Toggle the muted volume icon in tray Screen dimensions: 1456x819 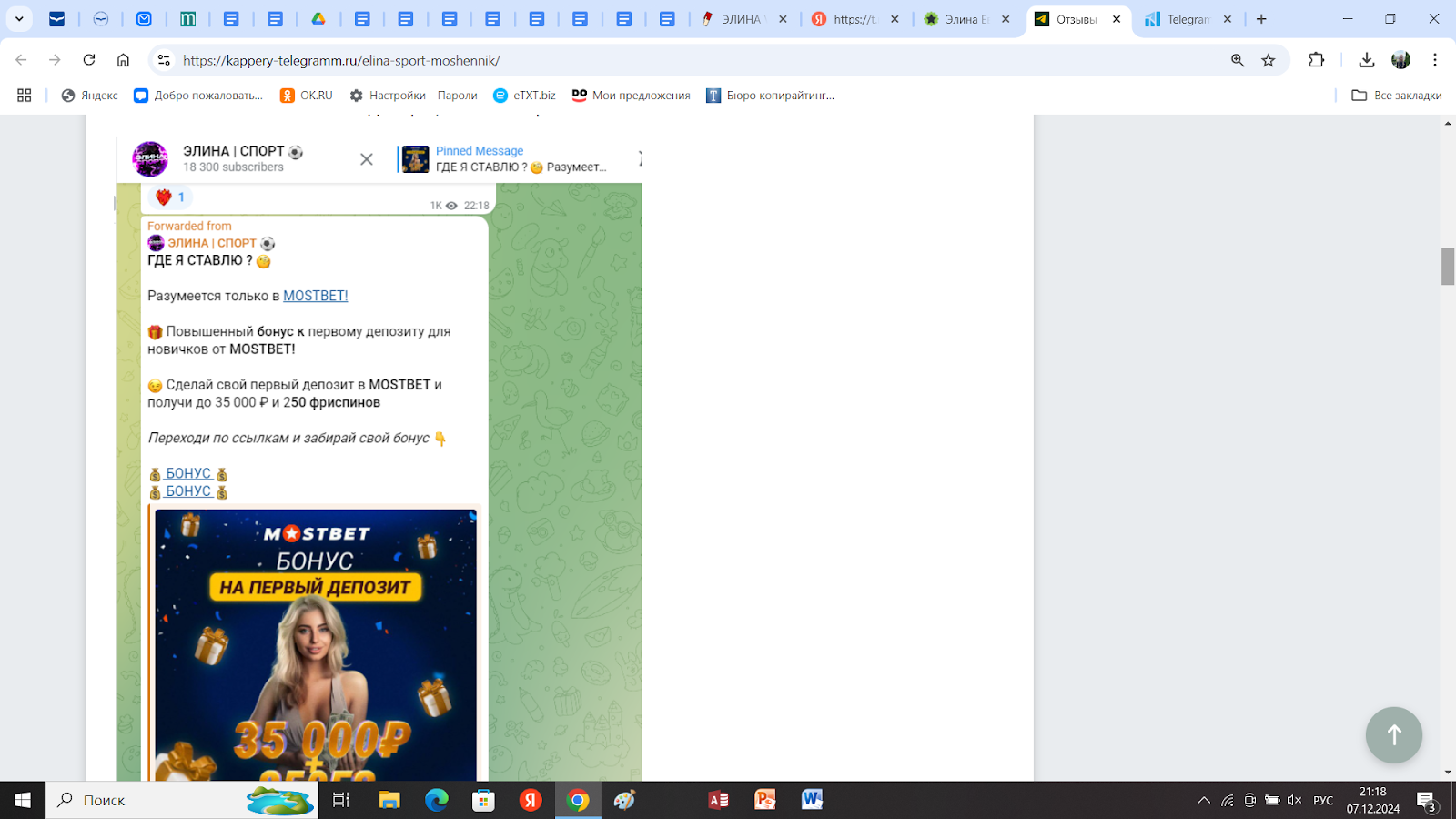coord(1294,801)
